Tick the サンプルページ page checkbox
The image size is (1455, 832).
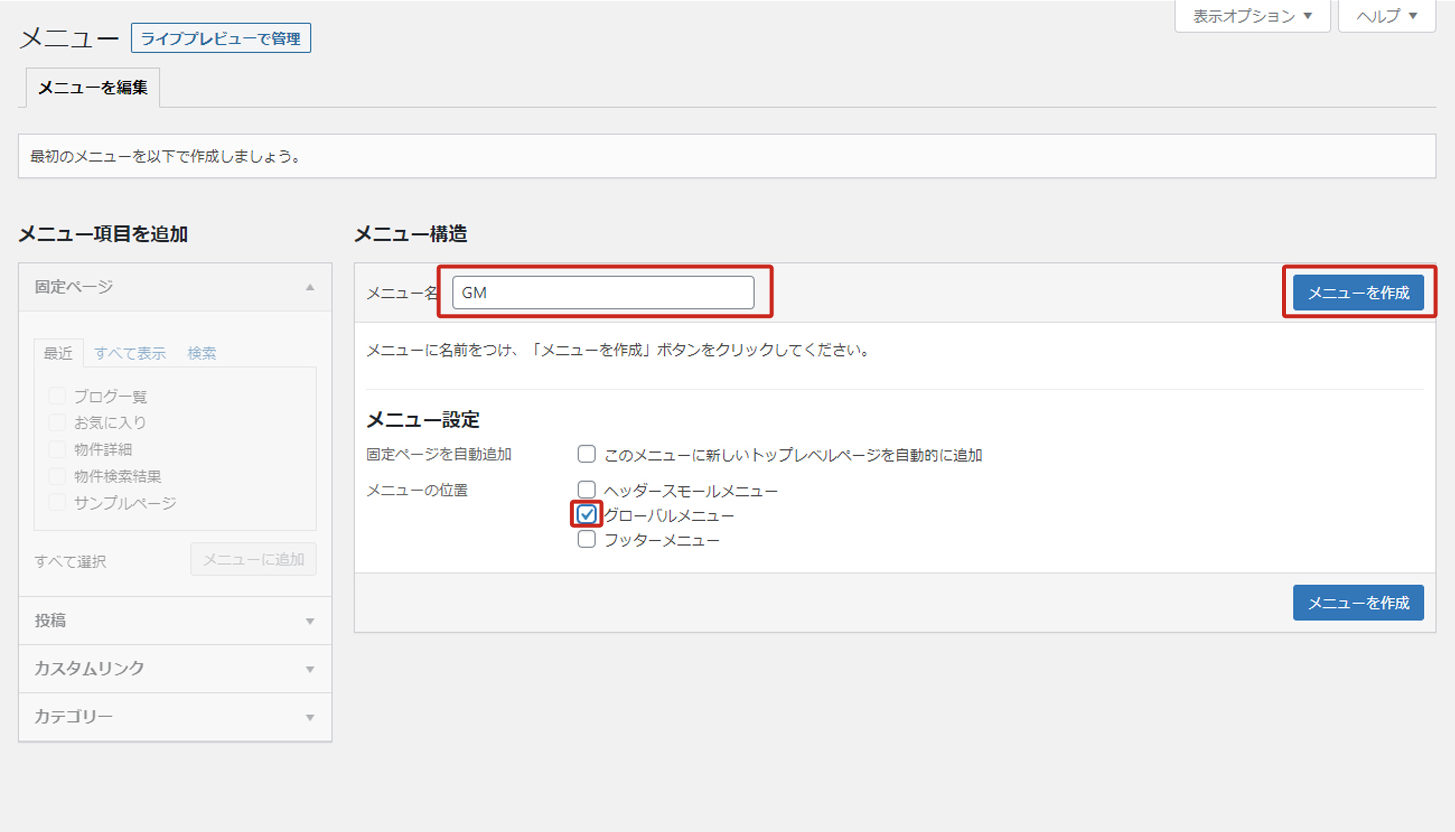(x=57, y=502)
